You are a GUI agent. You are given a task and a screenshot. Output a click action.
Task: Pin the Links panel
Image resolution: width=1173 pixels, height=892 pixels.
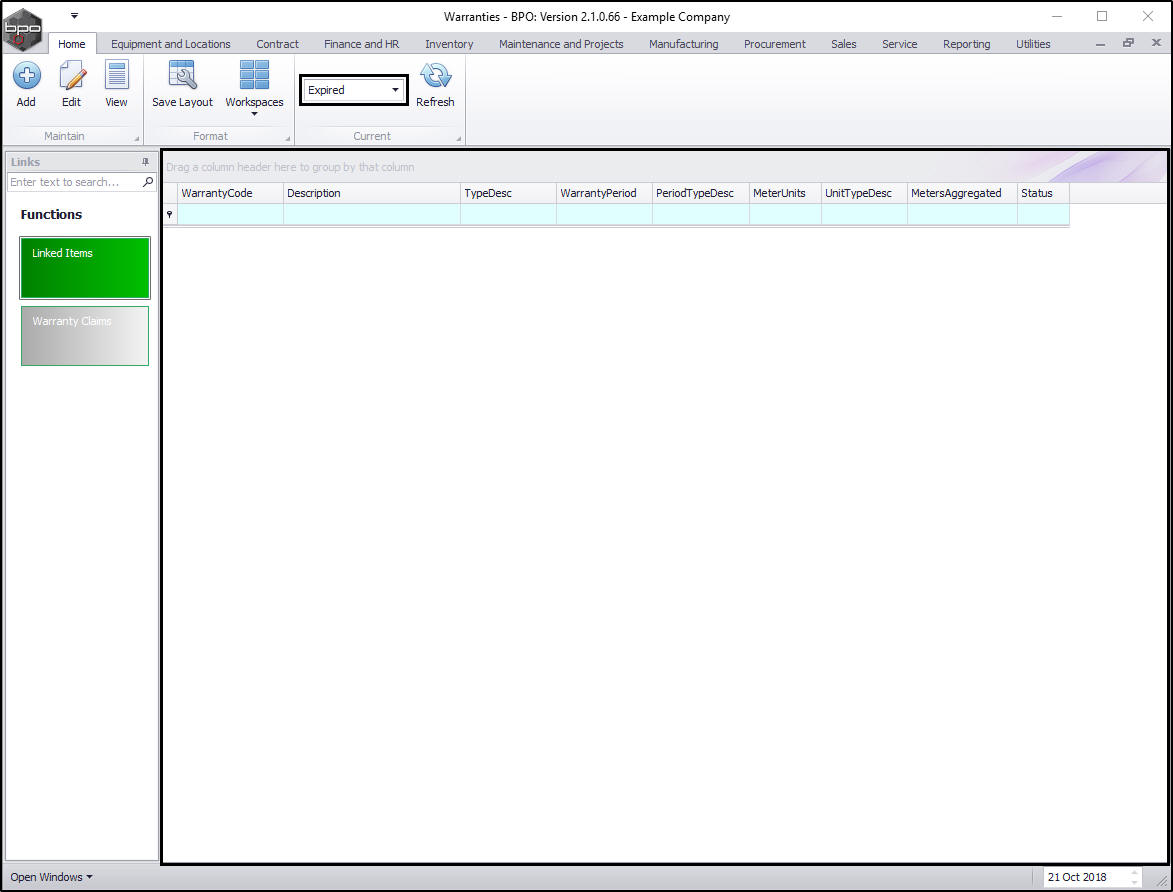(x=145, y=162)
